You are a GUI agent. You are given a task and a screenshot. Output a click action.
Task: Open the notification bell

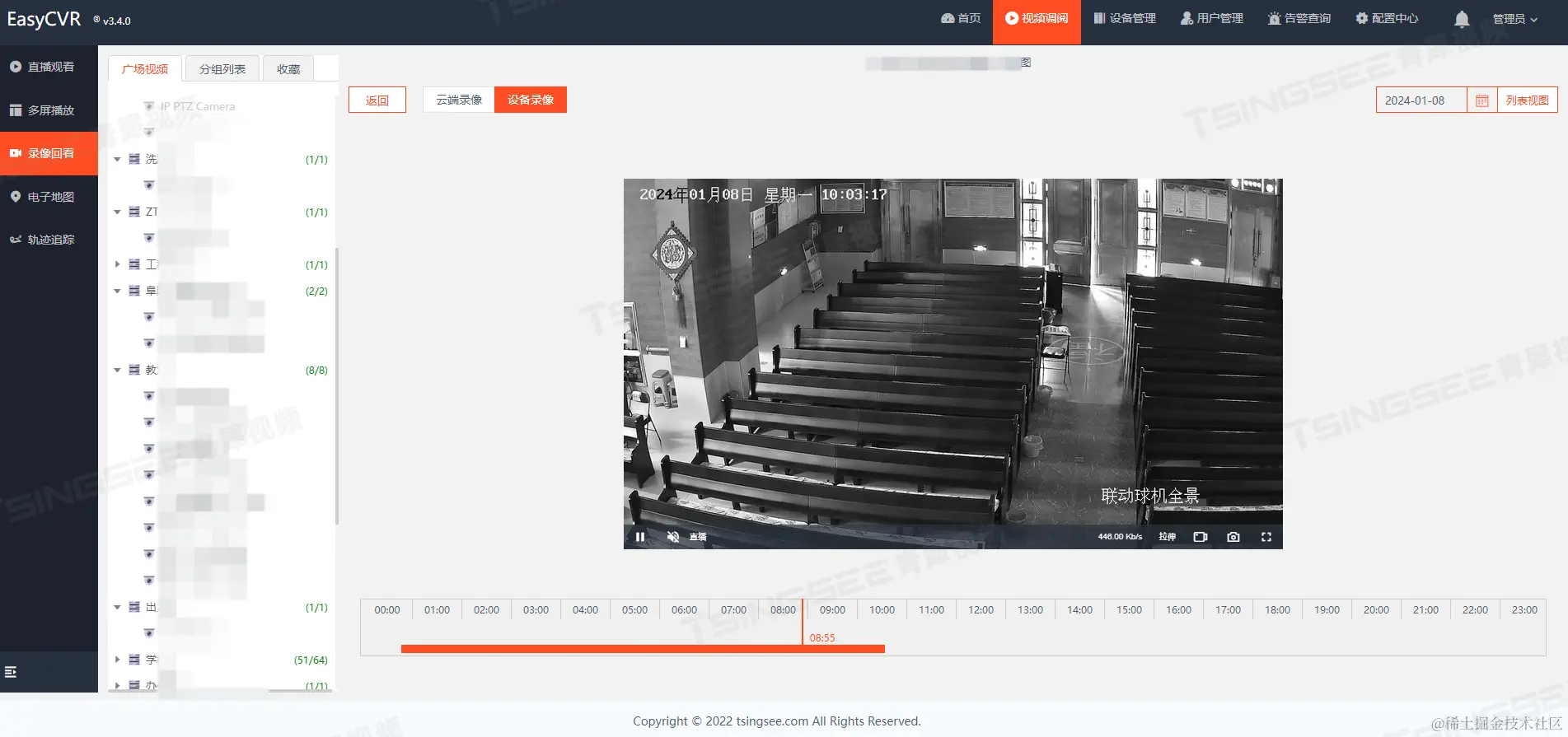pos(1462,19)
